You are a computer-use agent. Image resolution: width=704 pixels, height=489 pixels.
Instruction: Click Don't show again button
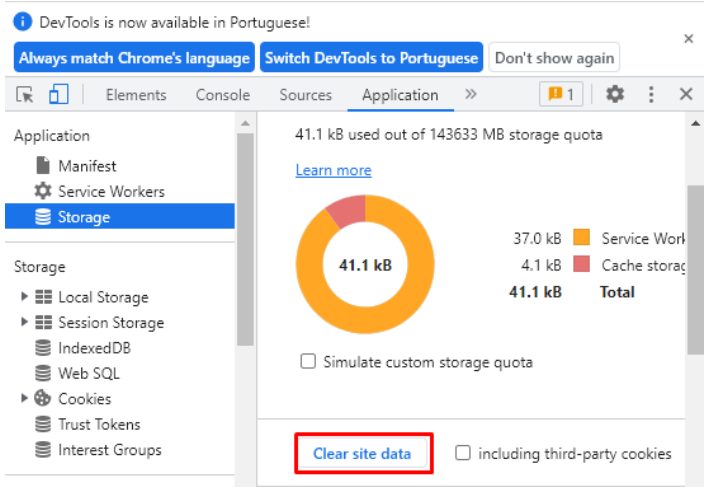point(554,57)
